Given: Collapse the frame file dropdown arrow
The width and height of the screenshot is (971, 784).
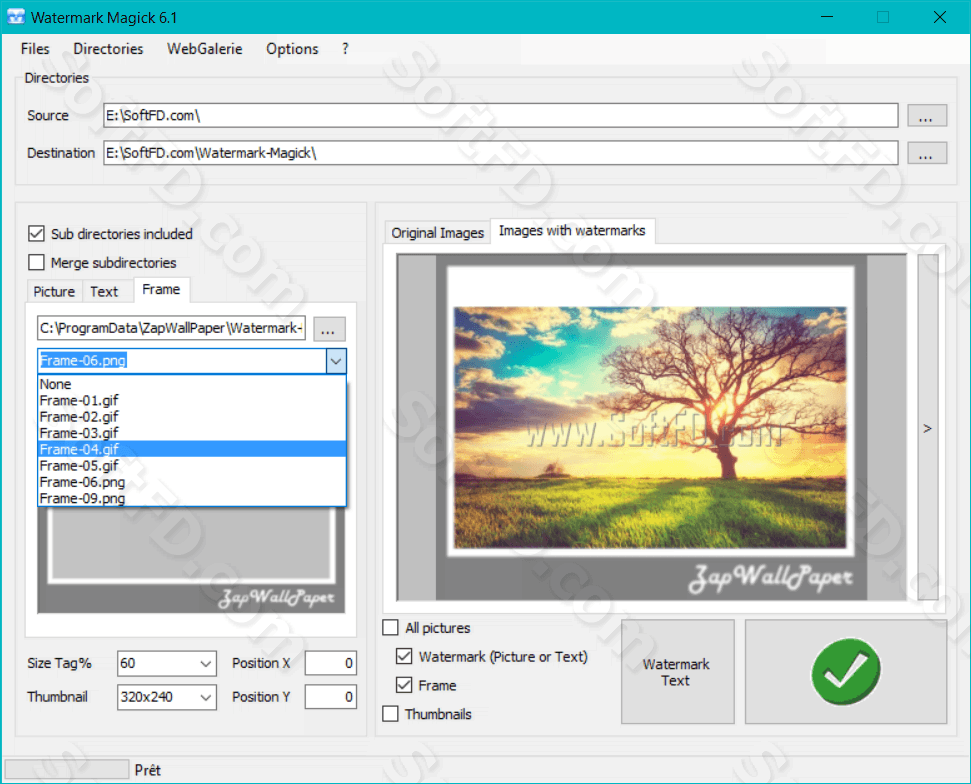Looking at the screenshot, I should click(x=336, y=361).
